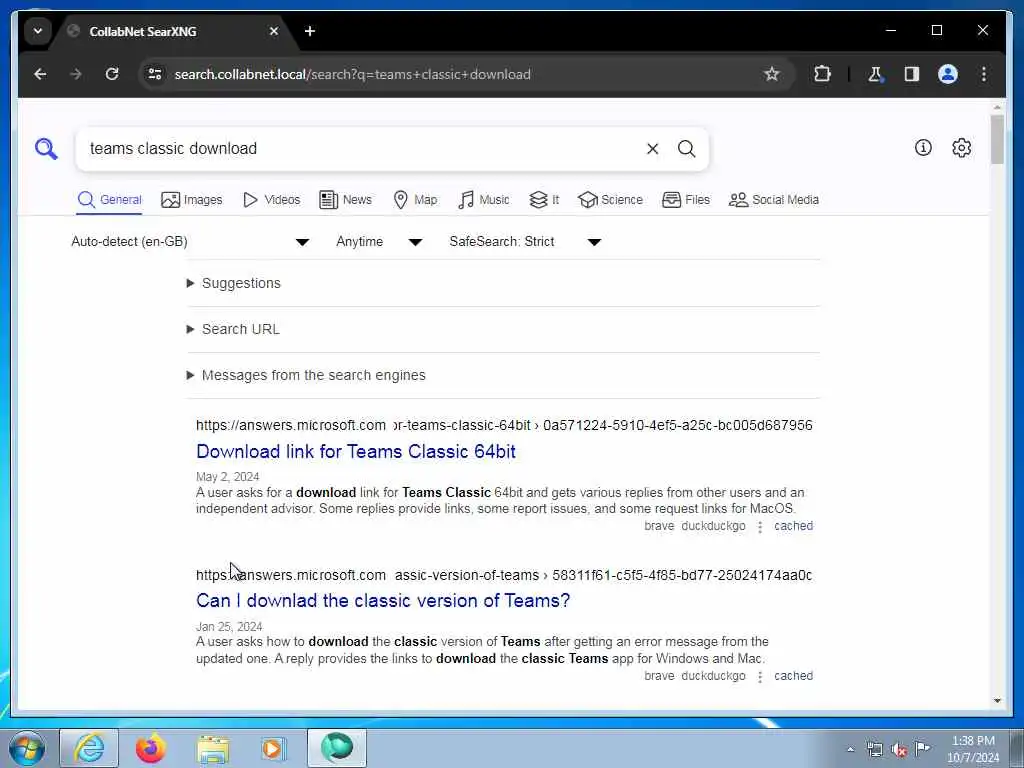
Task: Bookmark this page with the star icon
Action: pyautogui.click(x=771, y=74)
